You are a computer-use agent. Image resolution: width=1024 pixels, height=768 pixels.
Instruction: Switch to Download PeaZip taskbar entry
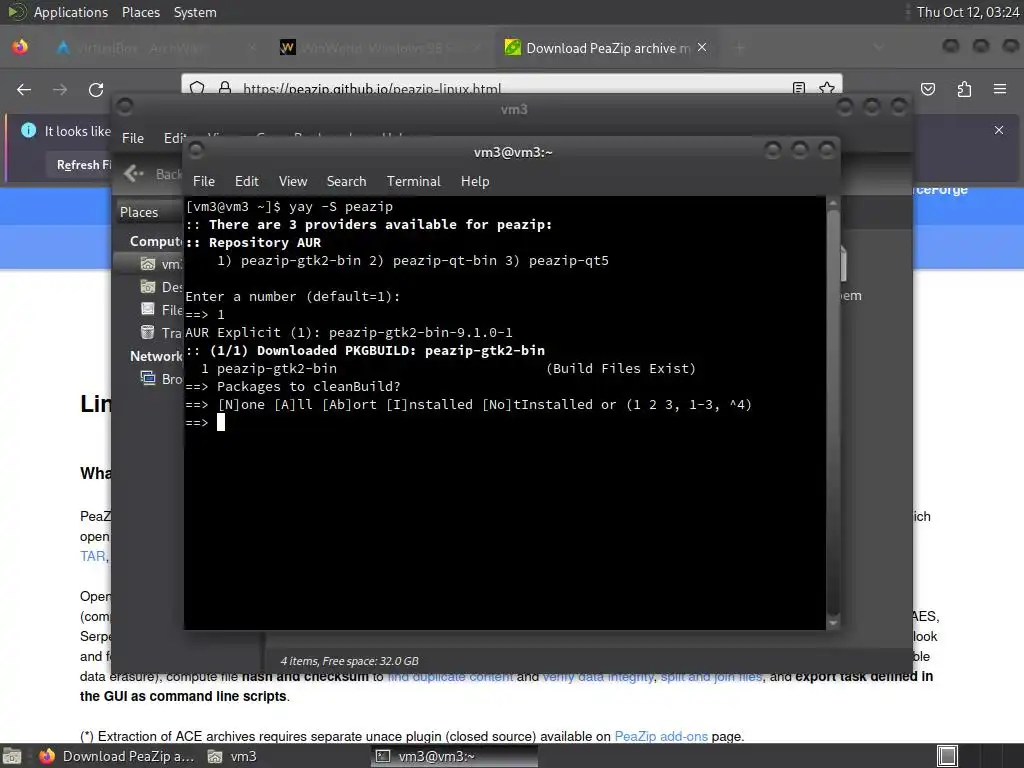118,756
